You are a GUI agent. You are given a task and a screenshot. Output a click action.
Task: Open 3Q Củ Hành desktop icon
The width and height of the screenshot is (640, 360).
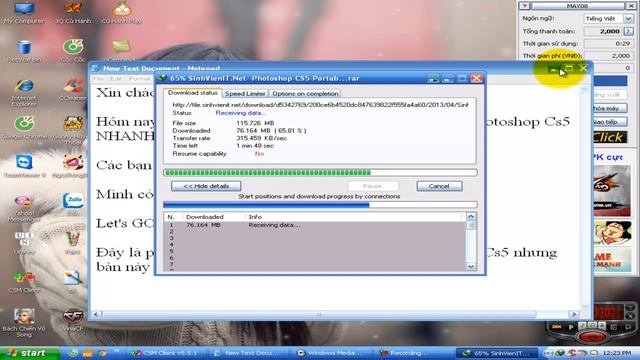tap(73, 12)
